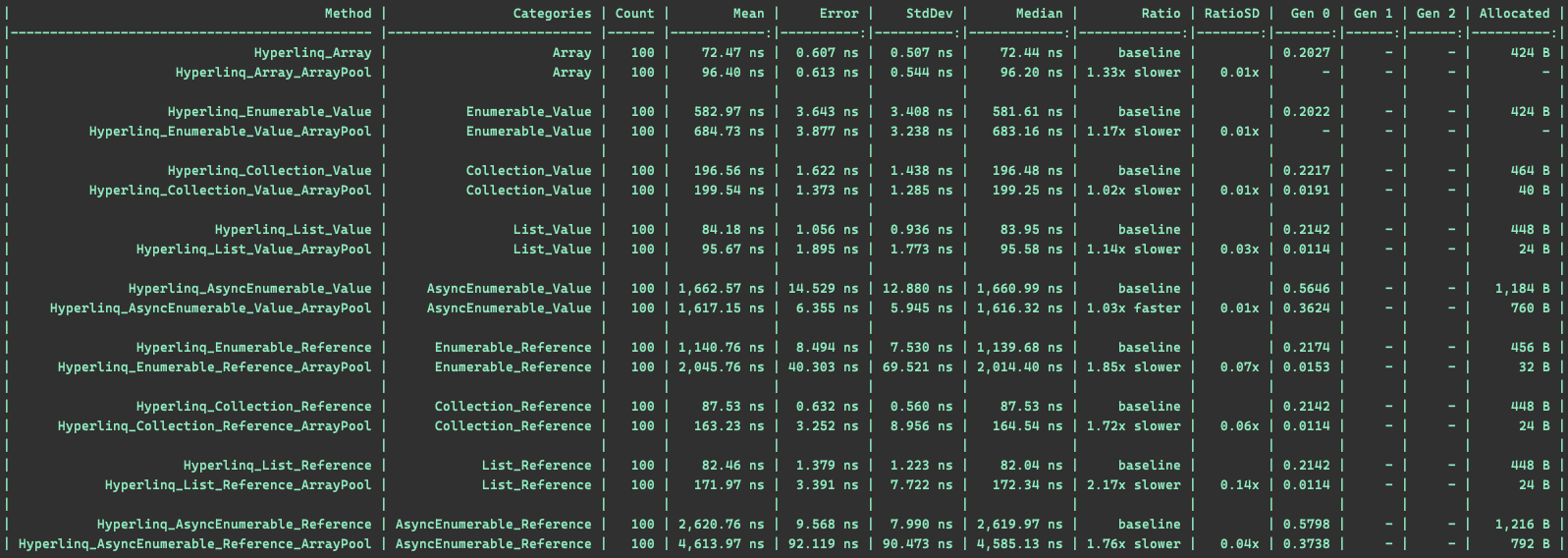Image resolution: width=1568 pixels, height=558 pixels.
Task: Click the 69.521 ns StdDev value
Action: pos(918,367)
